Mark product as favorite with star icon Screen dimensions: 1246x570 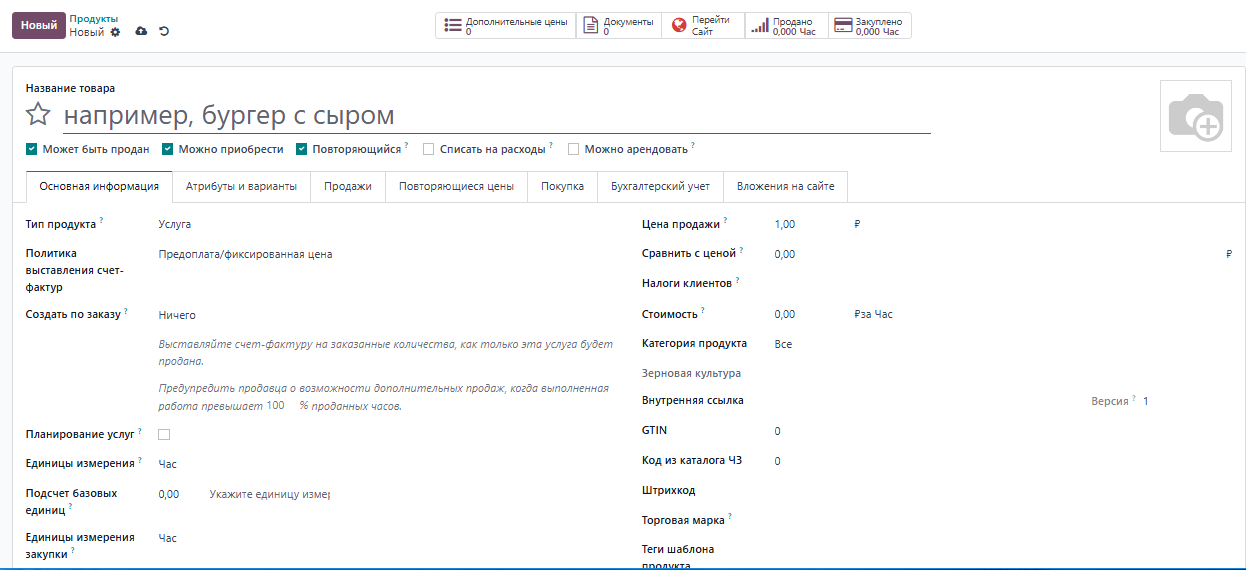point(38,114)
